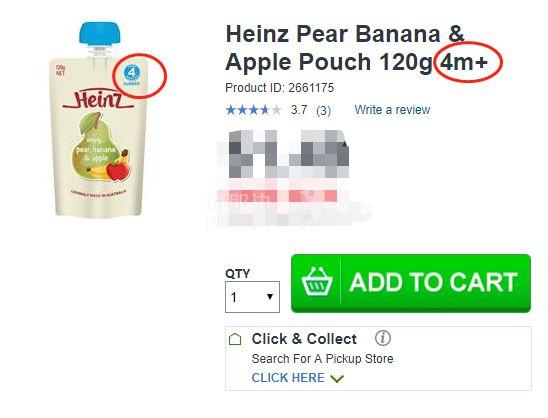
Task: Click the review count (3)
Action: 323,111
